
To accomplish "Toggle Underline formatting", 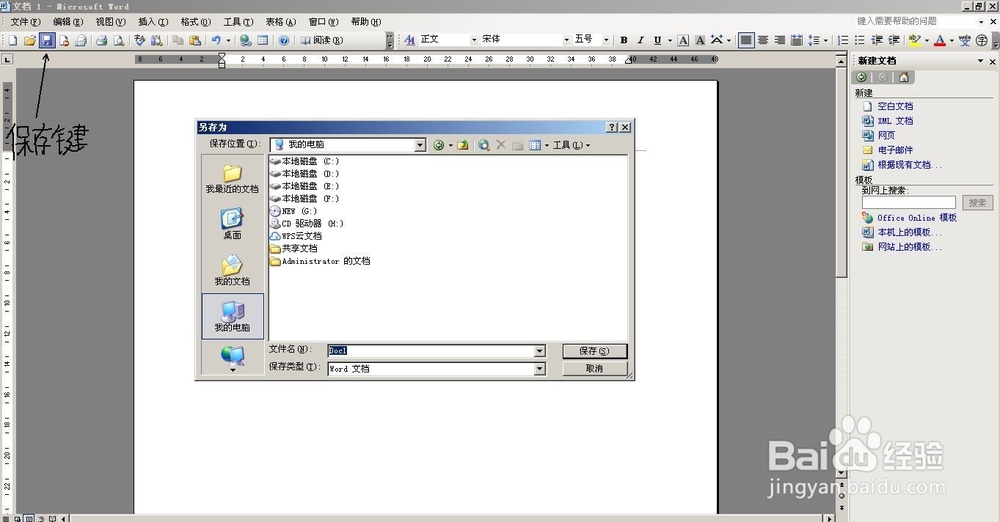I will point(658,40).
